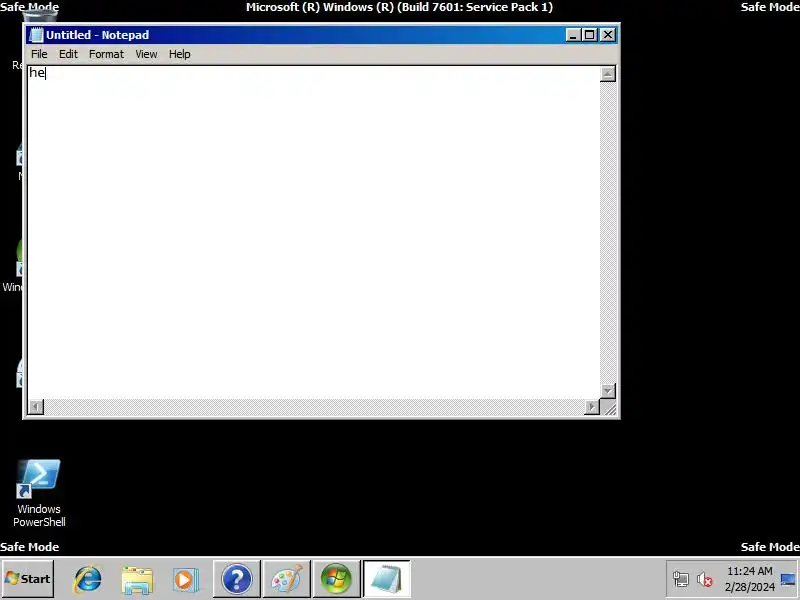Select the Notepad taskbar button
Image resolution: width=800 pixels, height=600 pixels.
(386, 579)
